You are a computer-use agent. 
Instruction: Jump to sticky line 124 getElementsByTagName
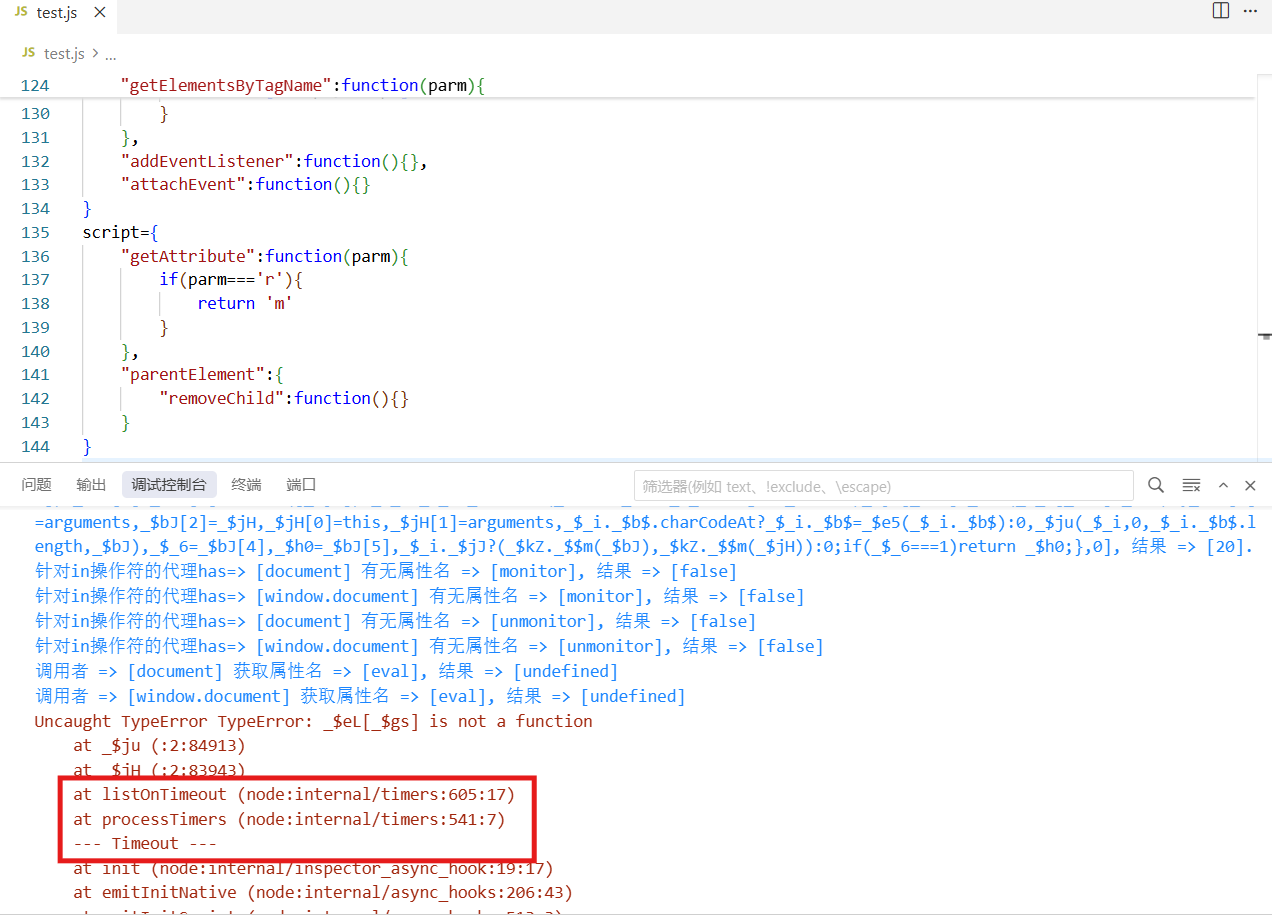pos(300,86)
